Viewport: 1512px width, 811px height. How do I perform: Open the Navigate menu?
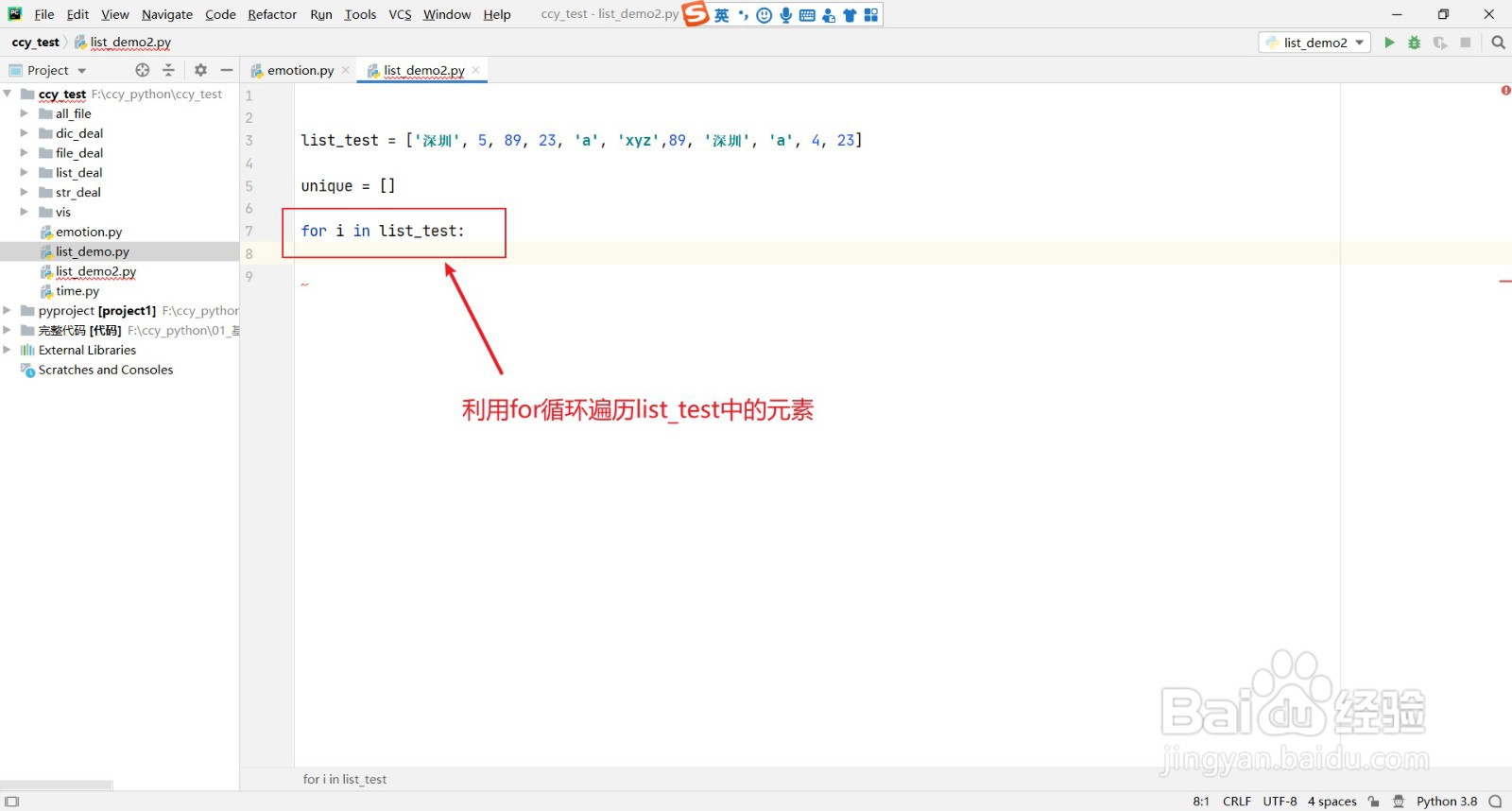click(167, 14)
